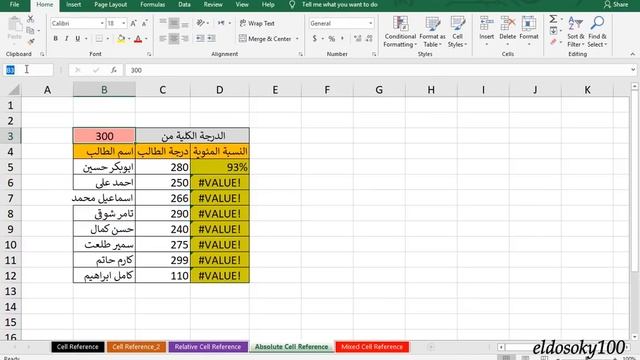Decrease font size with the smaller A icon
This screenshot has height=360, width=640.
pyautogui.click(x=144, y=23)
